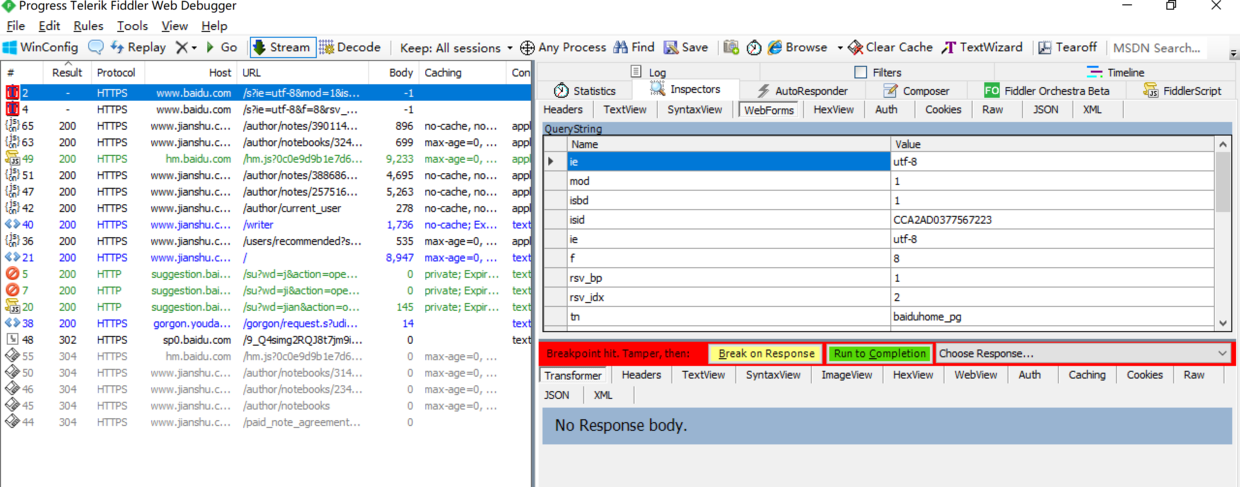
Task: Open the TextWizard tool
Action: pyautogui.click(x=982, y=47)
